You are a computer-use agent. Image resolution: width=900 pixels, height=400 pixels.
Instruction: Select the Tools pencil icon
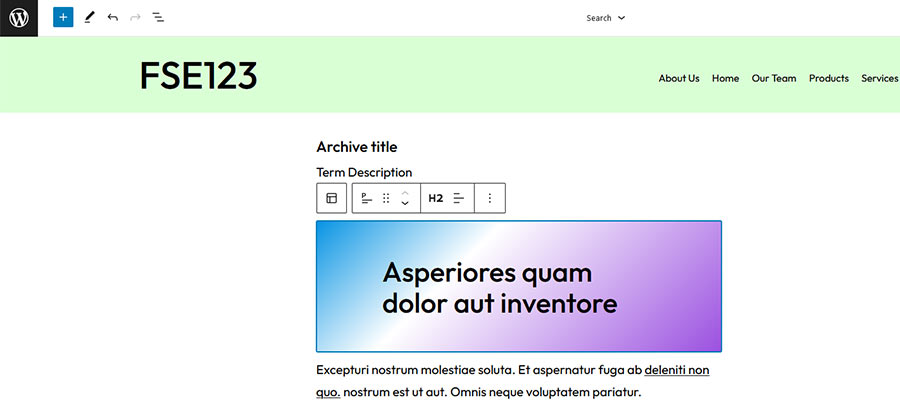tap(89, 18)
